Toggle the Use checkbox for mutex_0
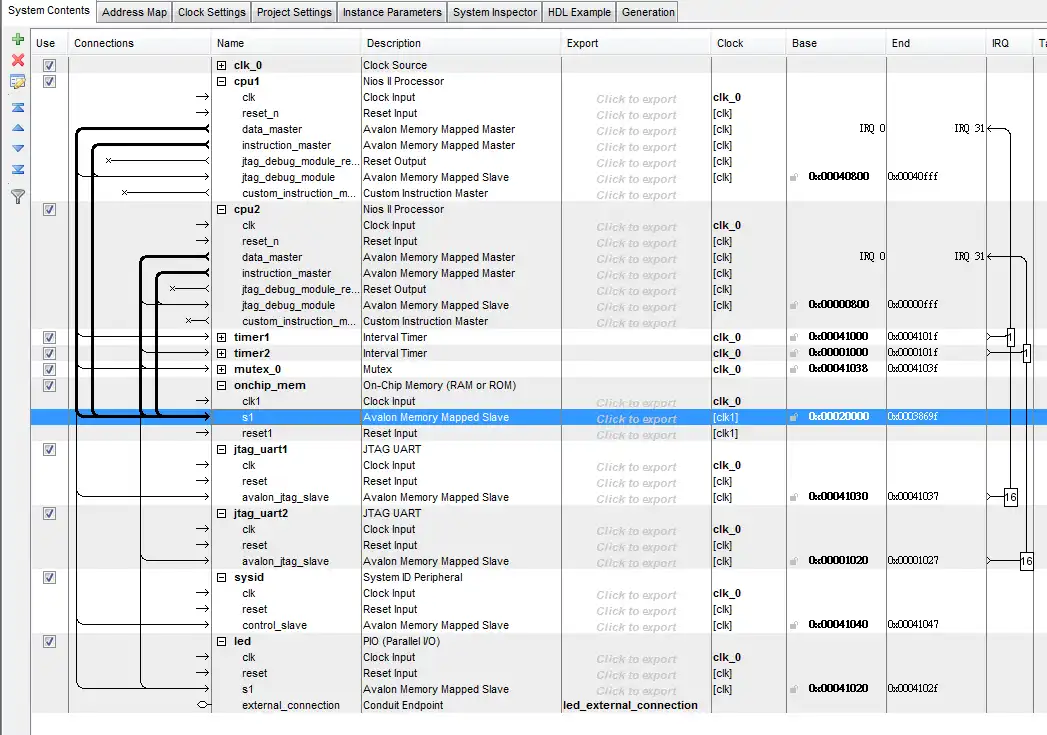The width and height of the screenshot is (1047, 735). (49, 370)
